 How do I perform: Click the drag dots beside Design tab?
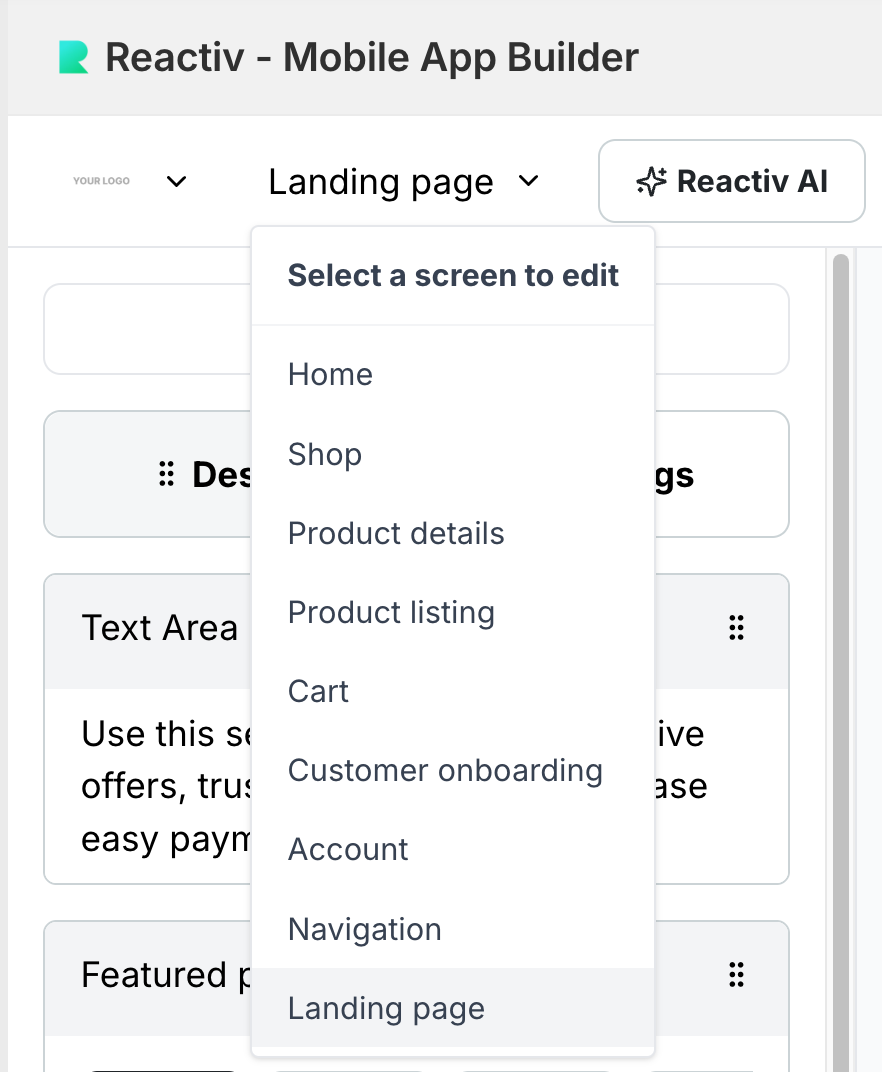click(x=167, y=475)
